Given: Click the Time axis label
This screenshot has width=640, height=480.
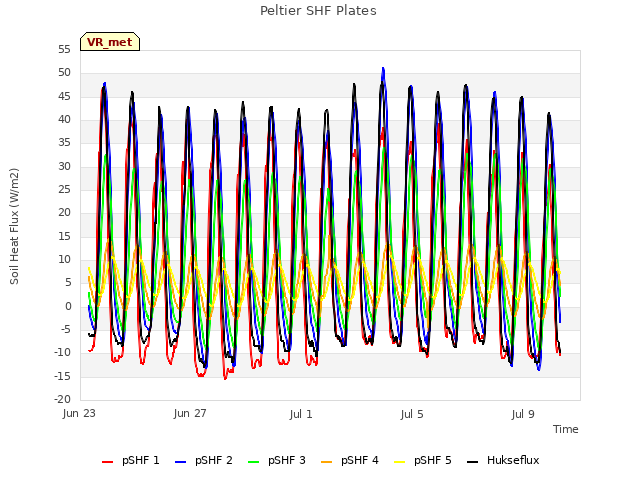Looking at the screenshot, I should [x=566, y=429].
